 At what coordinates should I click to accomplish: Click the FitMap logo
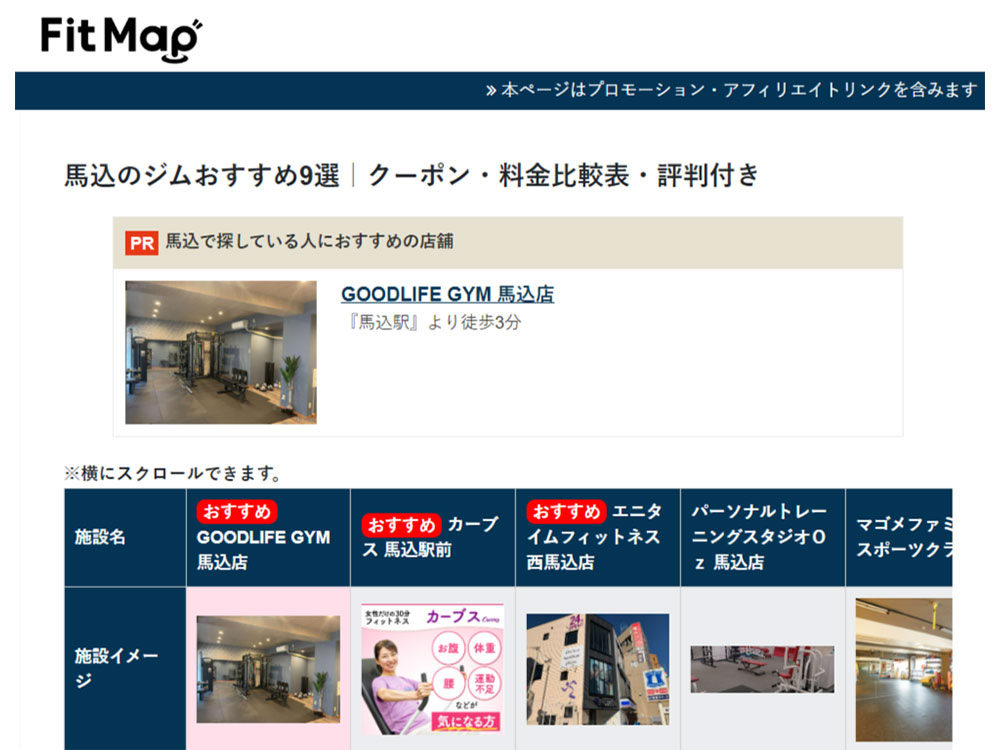click(120, 38)
